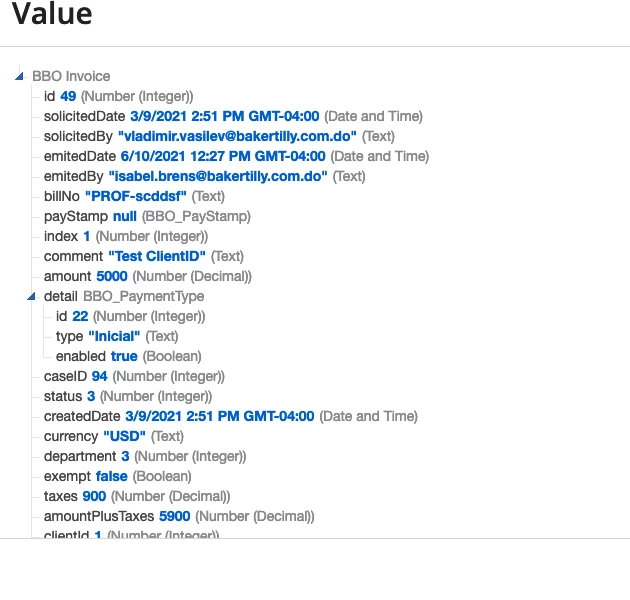Click the Value heading
Image resolution: width=630 pixels, height=600 pixels.
[52, 14]
